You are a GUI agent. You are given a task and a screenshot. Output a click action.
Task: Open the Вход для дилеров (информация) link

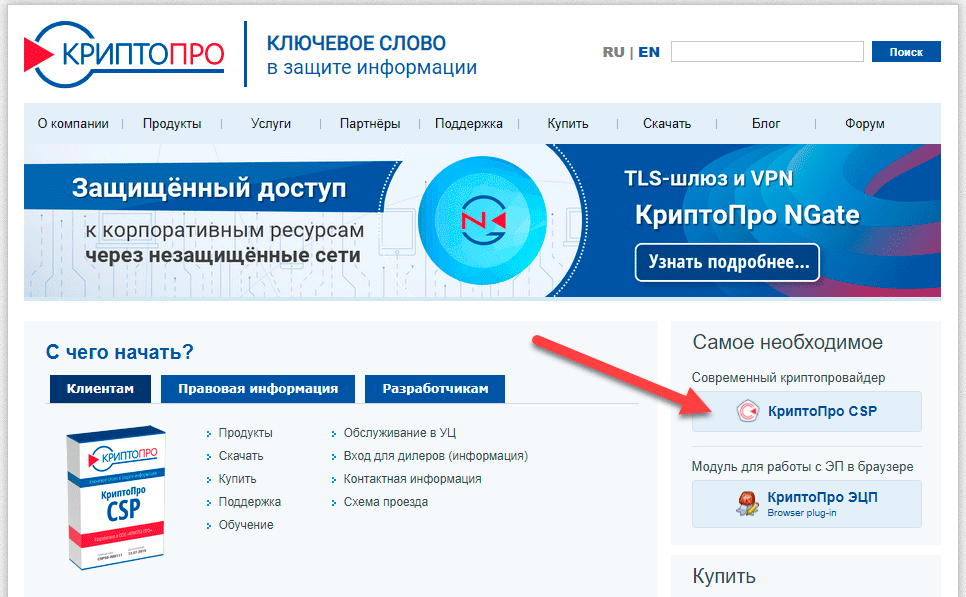point(436,456)
